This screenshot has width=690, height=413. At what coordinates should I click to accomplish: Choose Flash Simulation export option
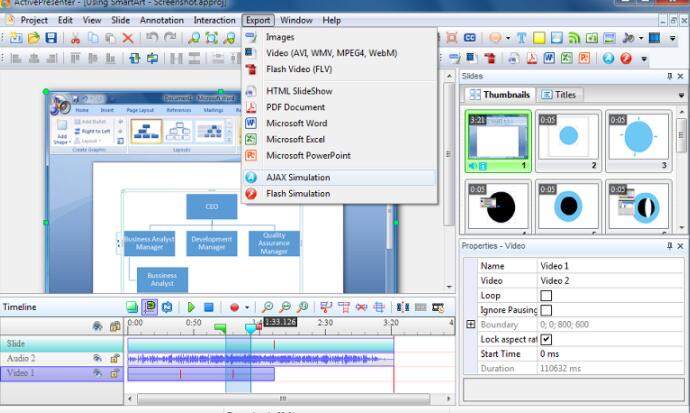pyautogui.click(x=340, y=194)
